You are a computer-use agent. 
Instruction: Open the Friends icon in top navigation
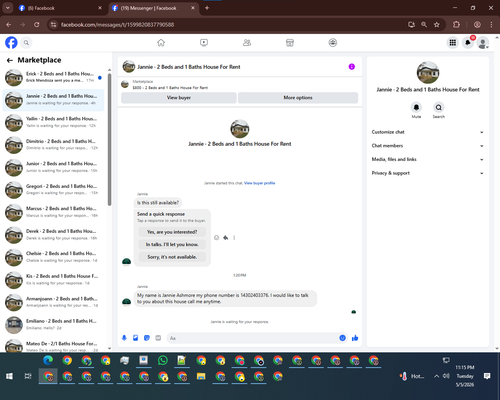(x=247, y=43)
